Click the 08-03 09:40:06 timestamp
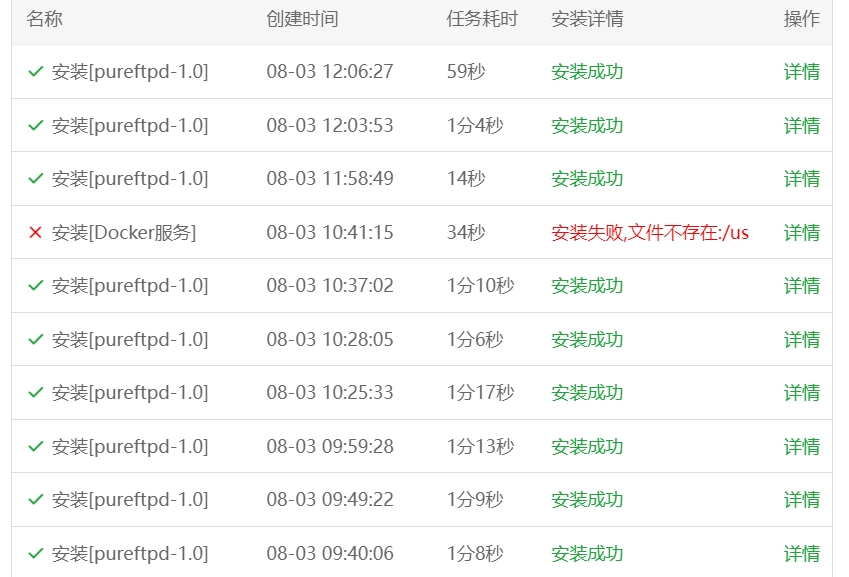This screenshot has width=849, height=577. point(330,554)
